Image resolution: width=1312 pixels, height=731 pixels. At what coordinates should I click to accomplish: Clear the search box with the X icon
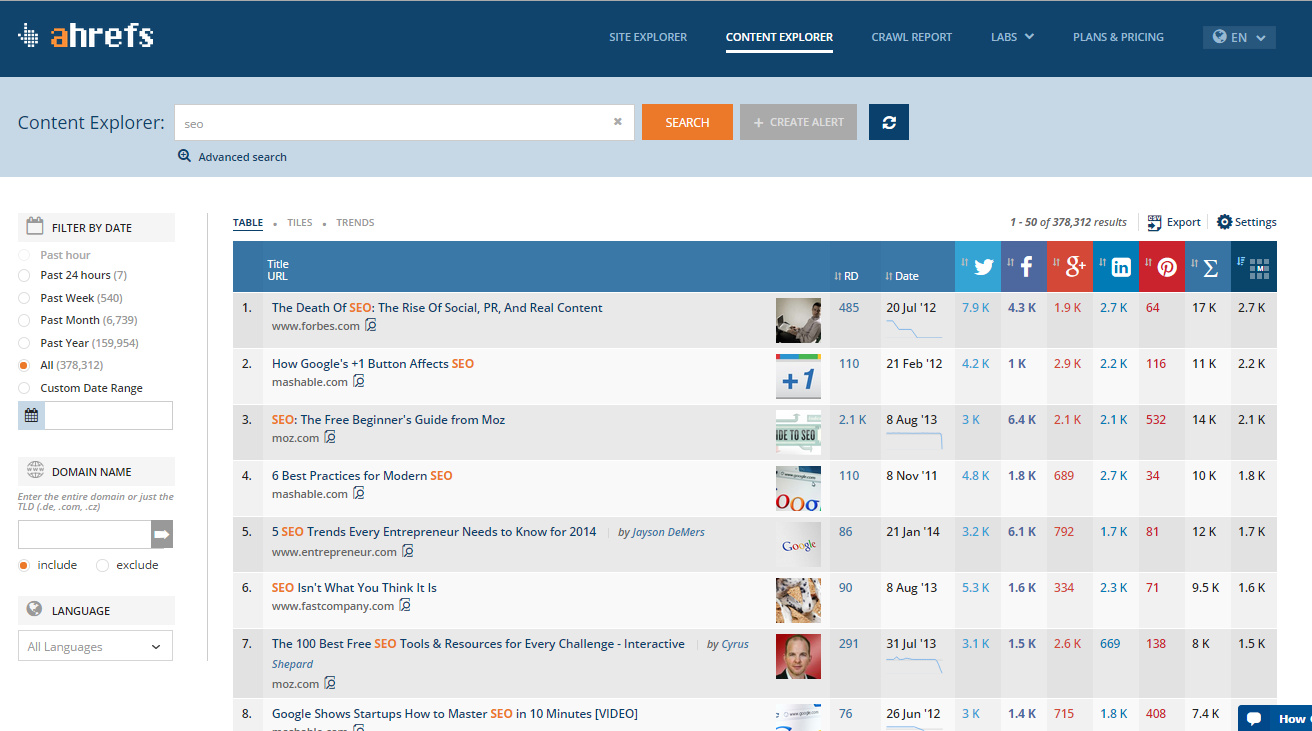coord(617,122)
